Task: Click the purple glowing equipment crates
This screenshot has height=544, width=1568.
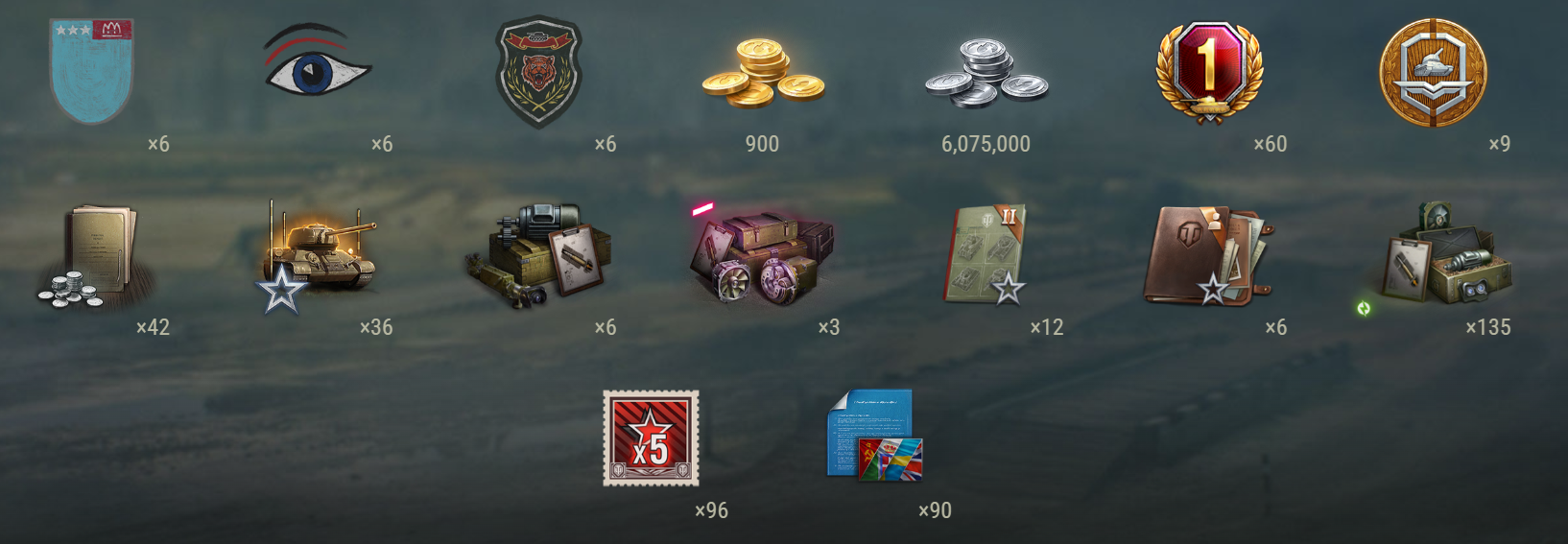Action: [763, 254]
